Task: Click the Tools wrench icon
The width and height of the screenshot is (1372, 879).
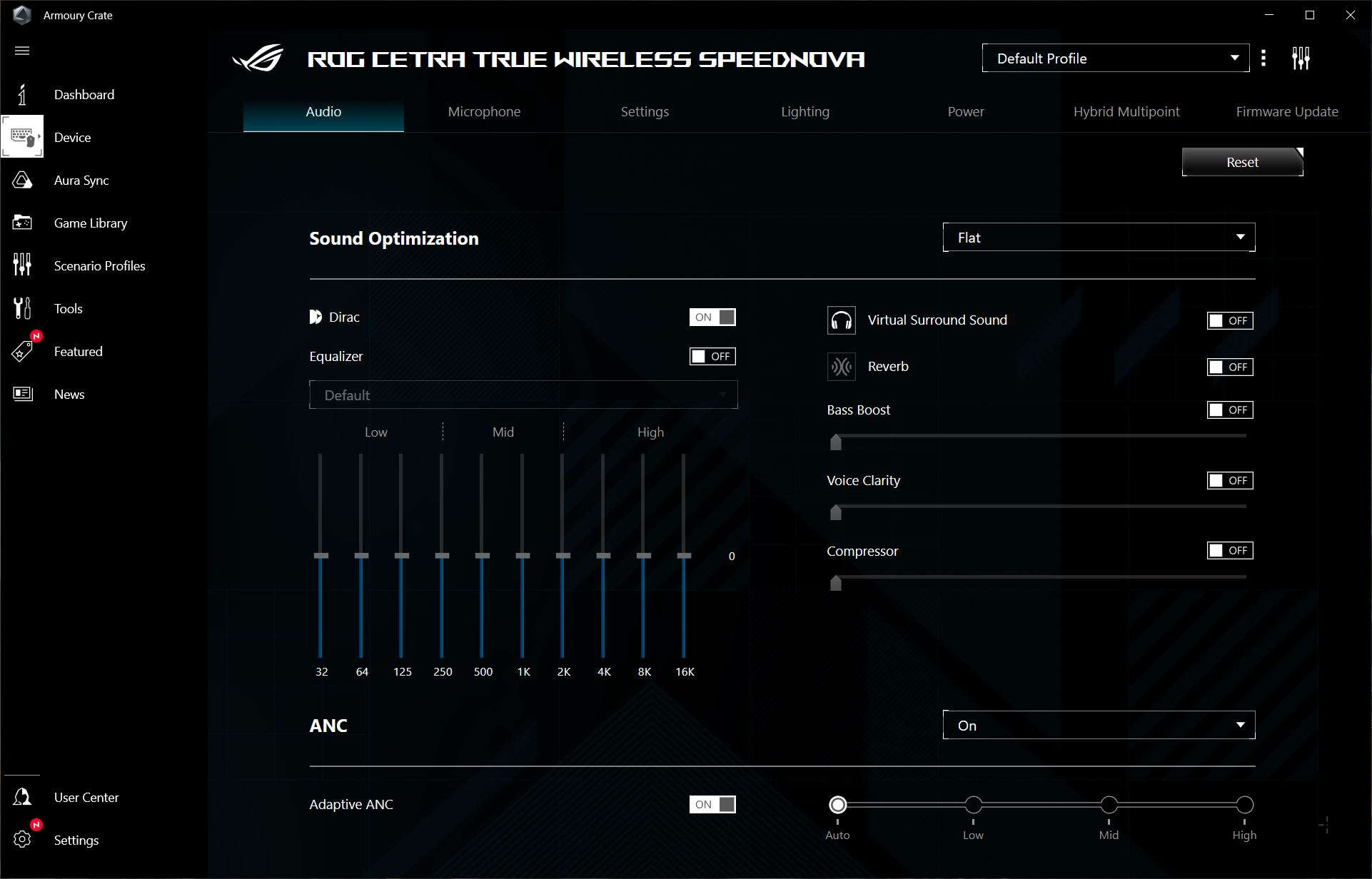Action: [22, 308]
